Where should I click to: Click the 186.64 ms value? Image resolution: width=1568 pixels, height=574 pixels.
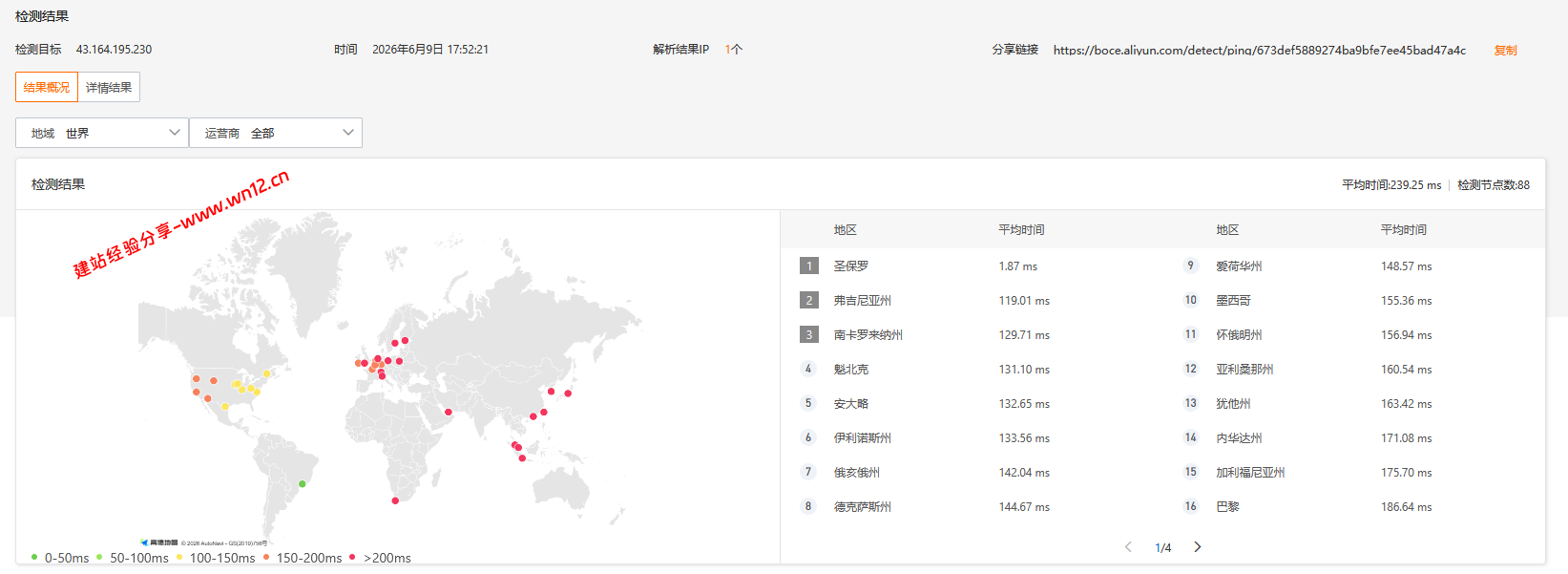tap(1407, 507)
